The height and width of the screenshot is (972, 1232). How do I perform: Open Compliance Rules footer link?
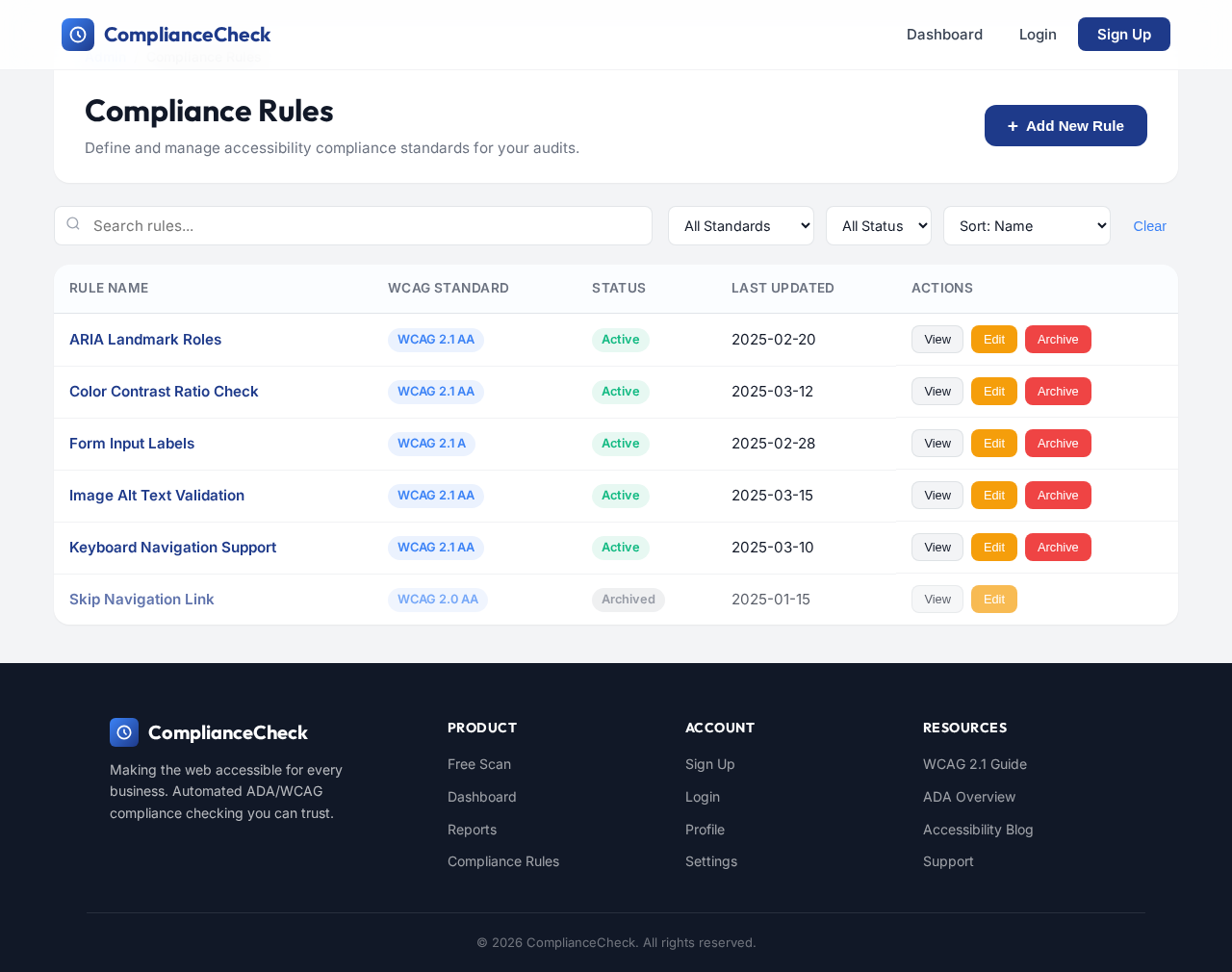[503, 861]
